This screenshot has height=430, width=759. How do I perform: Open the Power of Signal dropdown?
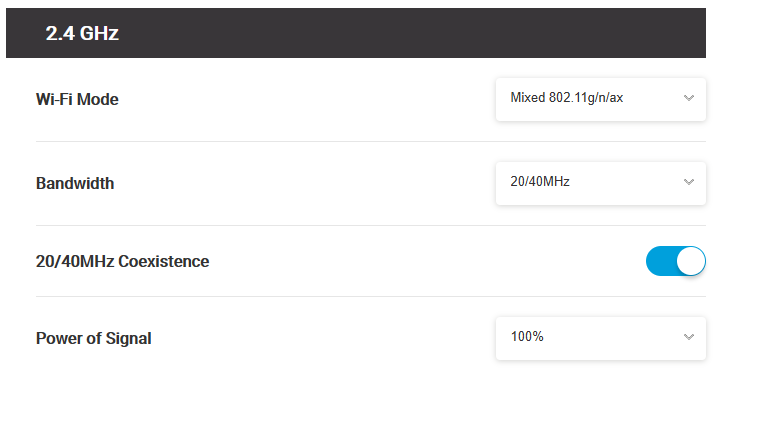(600, 337)
